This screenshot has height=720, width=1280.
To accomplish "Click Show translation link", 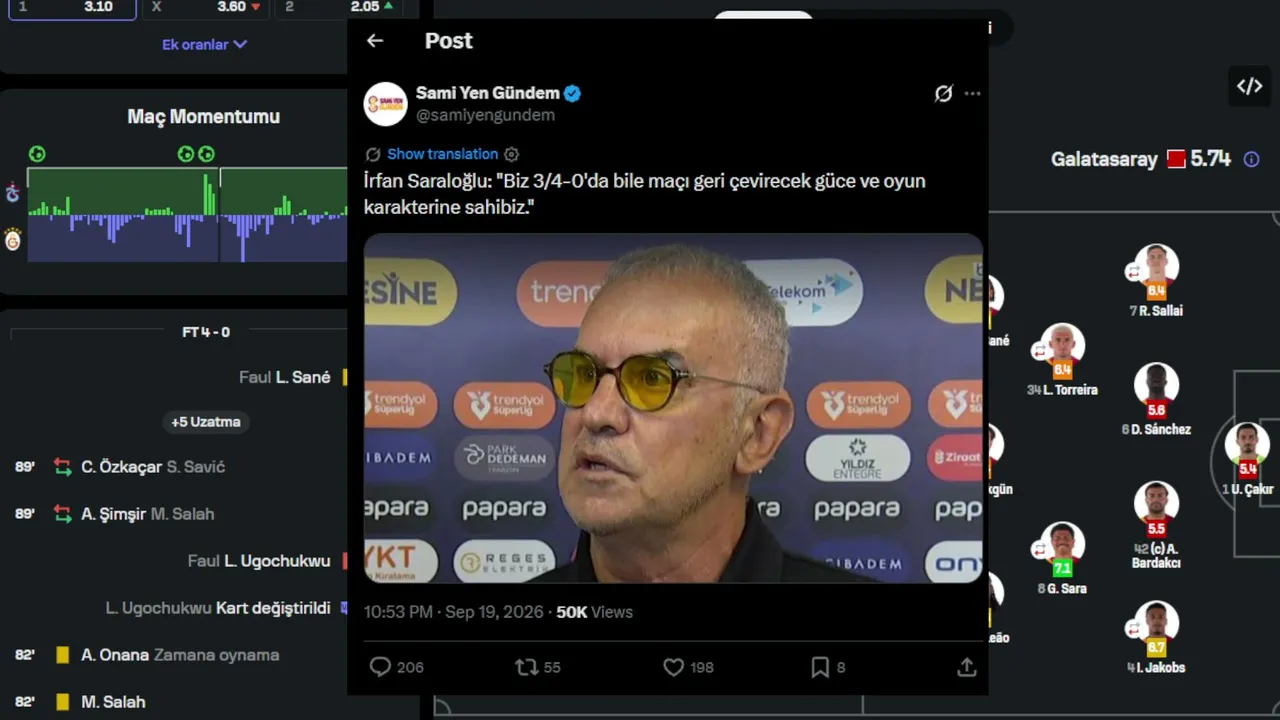I will pyautogui.click(x=442, y=154).
